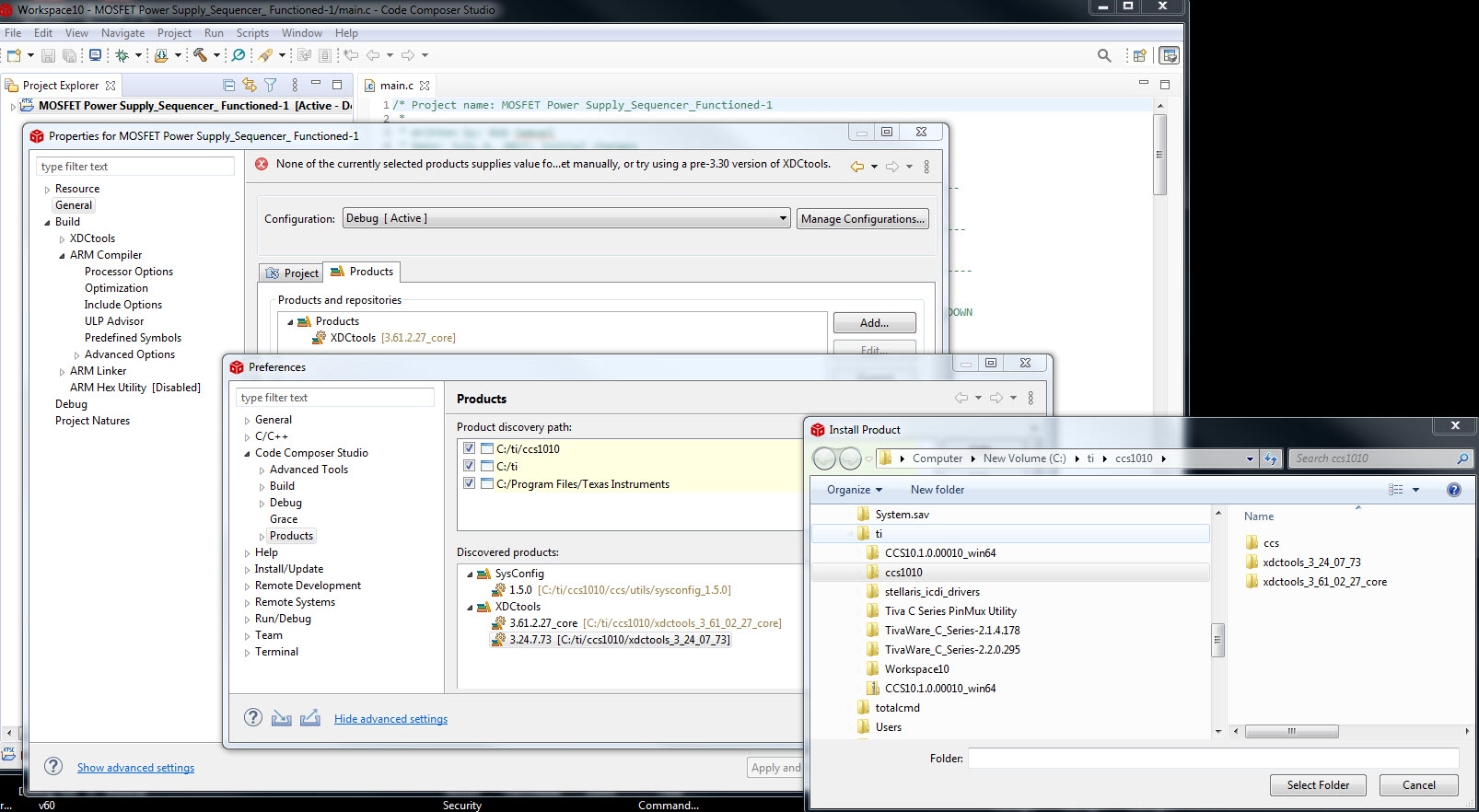1479x812 pixels.
Task: Open the Scripts menu
Action: click(252, 32)
